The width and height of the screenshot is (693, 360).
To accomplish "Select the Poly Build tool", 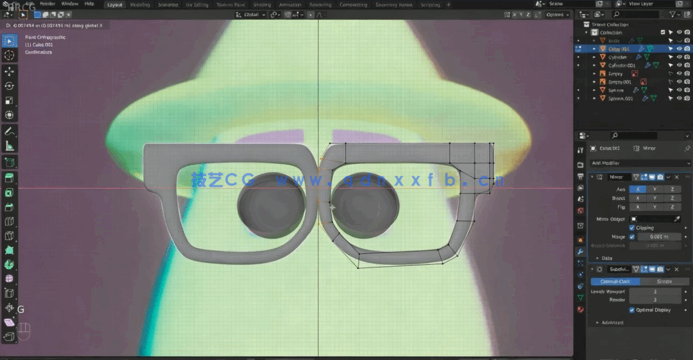I will (x=9, y=250).
